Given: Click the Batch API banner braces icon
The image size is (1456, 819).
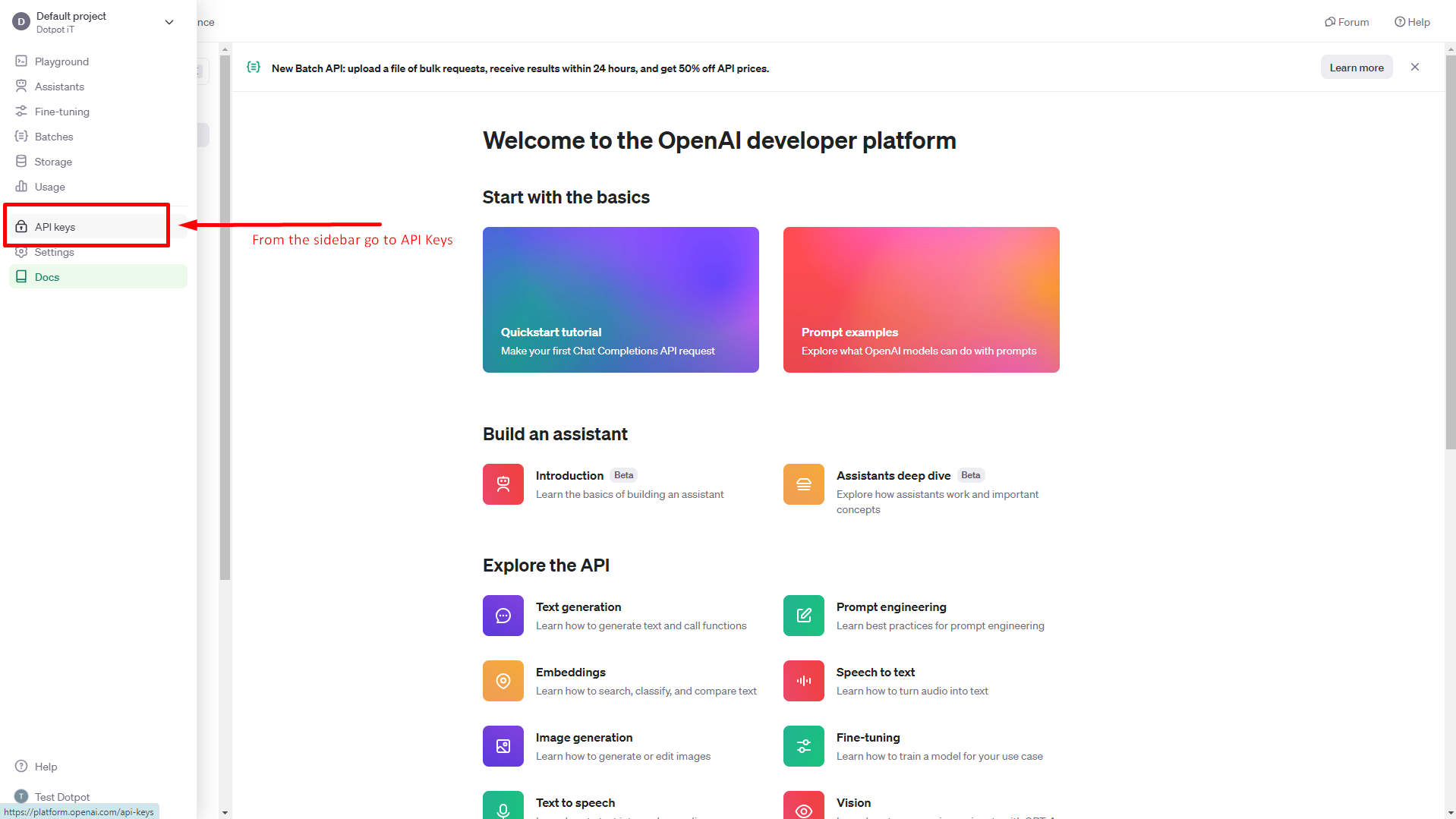Looking at the screenshot, I should pyautogui.click(x=254, y=67).
